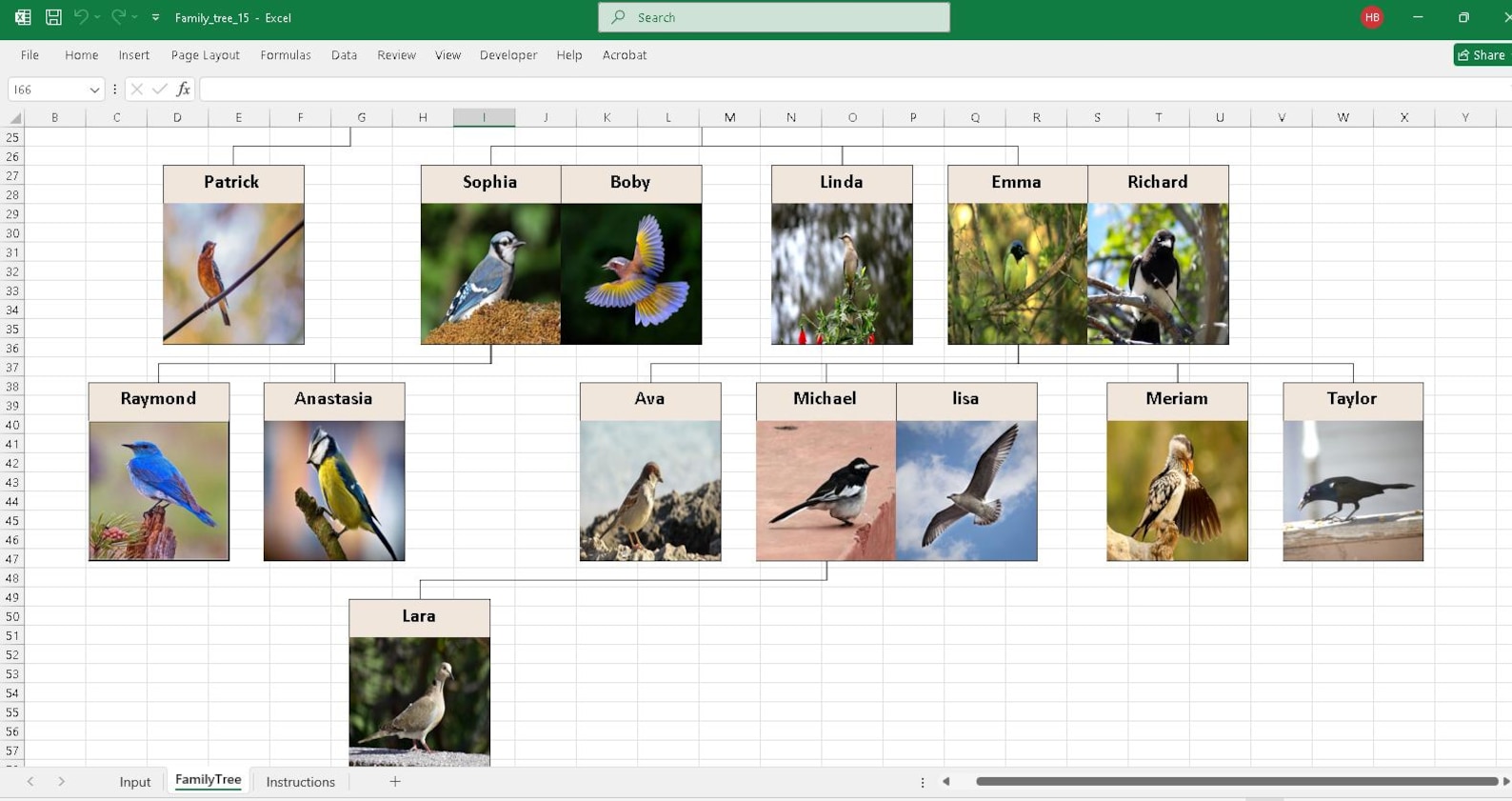1512x801 pixels.
Task: Click the Select All corner triangle
Action: pos(15,117)
